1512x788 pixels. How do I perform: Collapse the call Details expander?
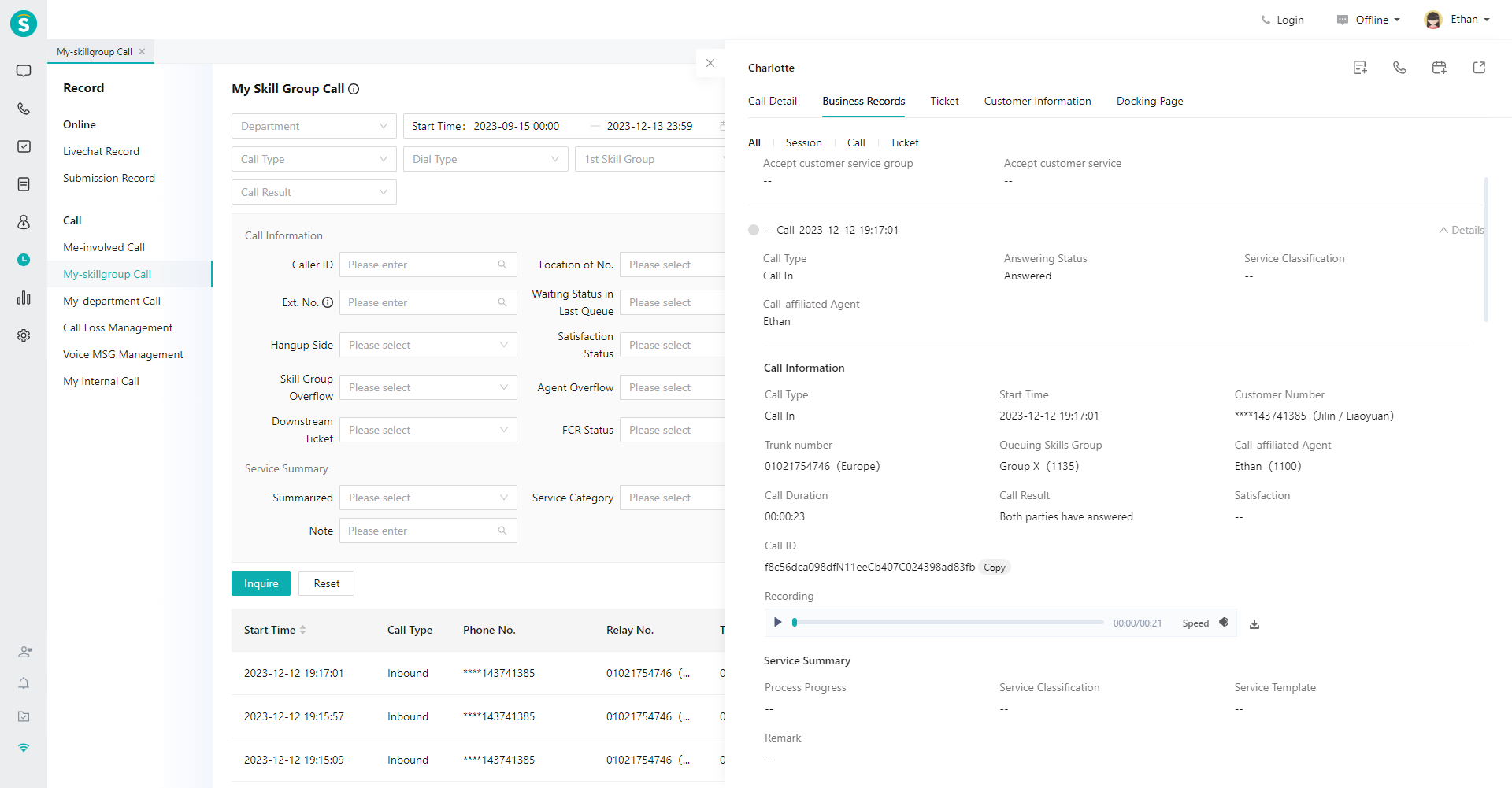point(1462,230)
